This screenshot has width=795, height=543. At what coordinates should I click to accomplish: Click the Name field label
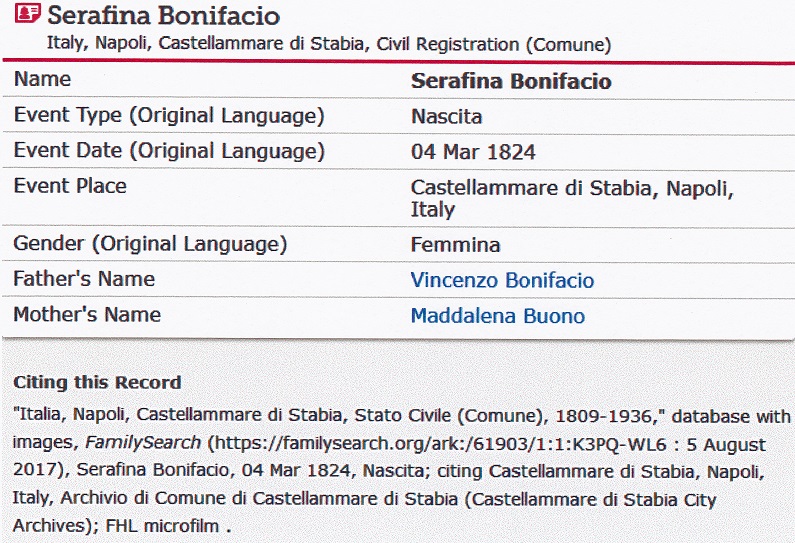[42, 80]
